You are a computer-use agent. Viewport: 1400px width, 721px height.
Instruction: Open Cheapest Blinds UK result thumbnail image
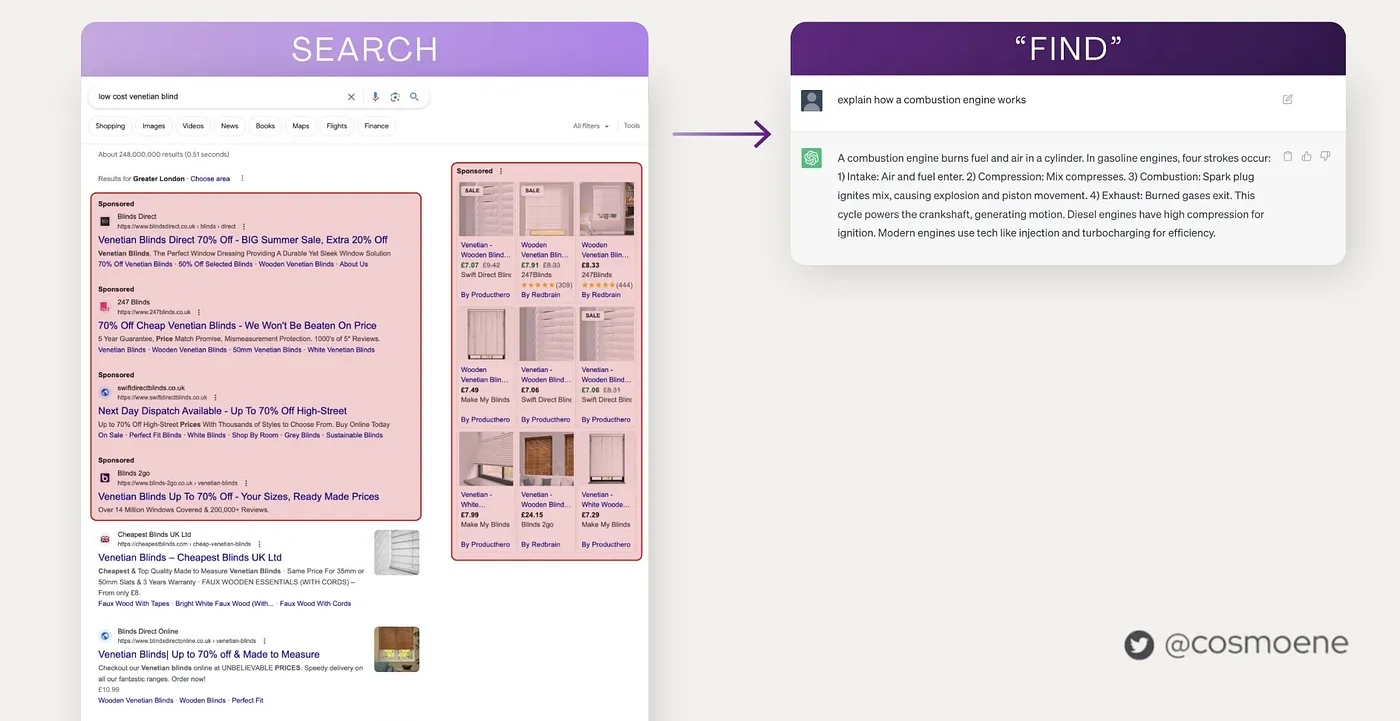397,553
